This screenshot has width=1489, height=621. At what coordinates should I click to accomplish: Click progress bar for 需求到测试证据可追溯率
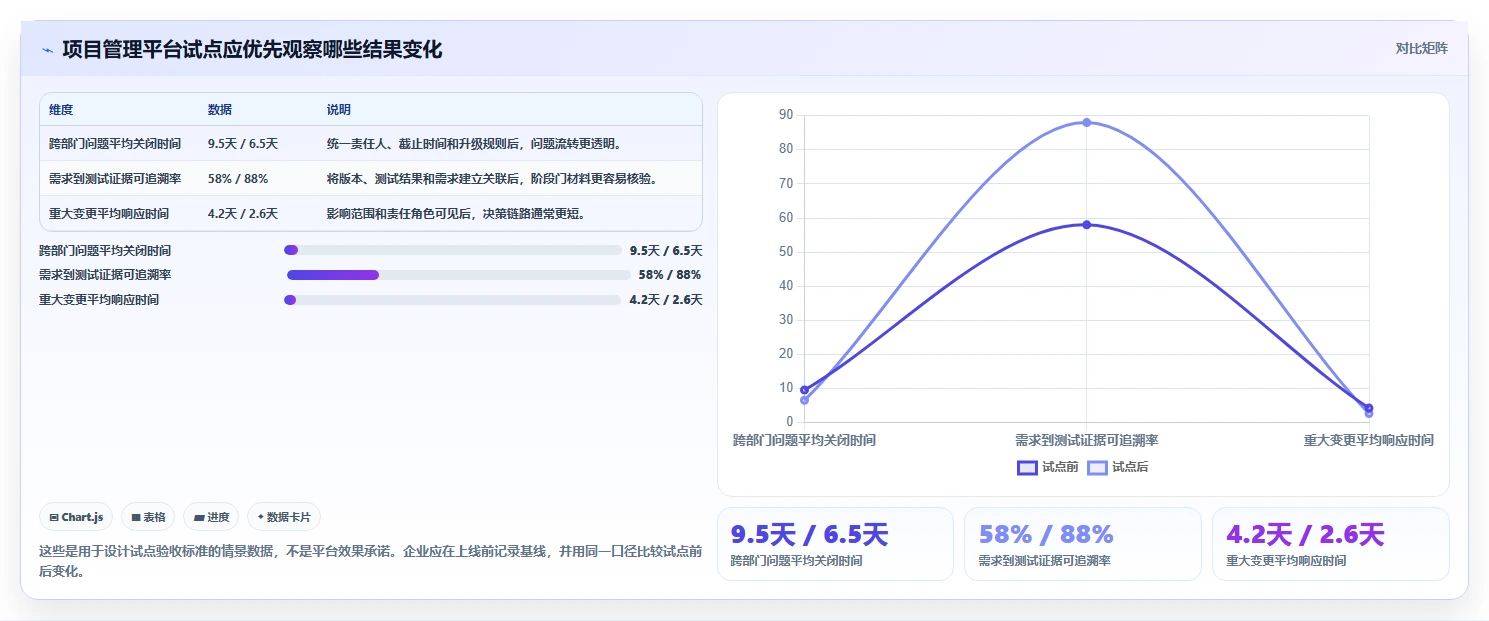tap(458, 275)
